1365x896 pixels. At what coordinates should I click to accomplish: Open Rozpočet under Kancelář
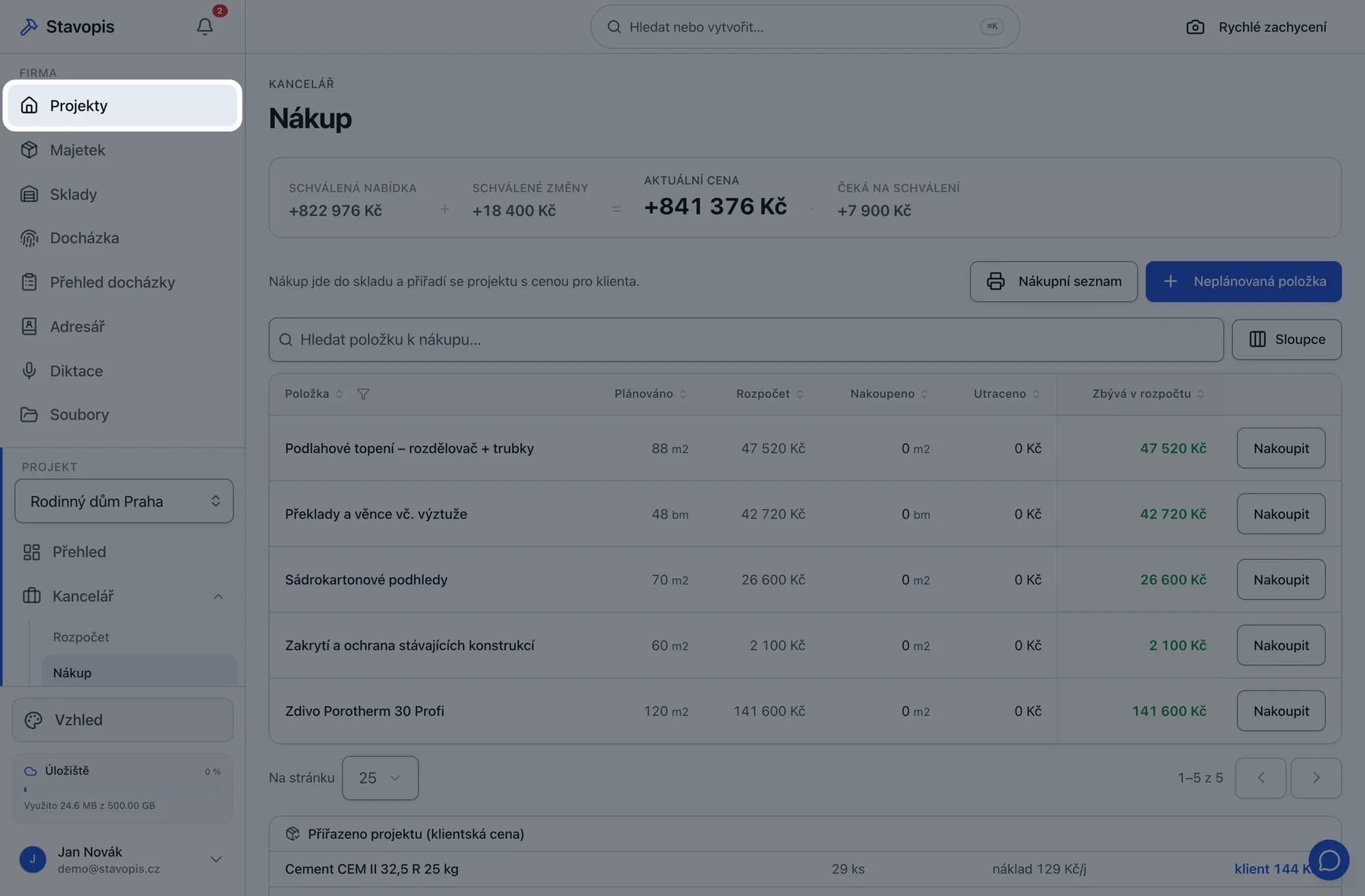(x=81, y=637)
